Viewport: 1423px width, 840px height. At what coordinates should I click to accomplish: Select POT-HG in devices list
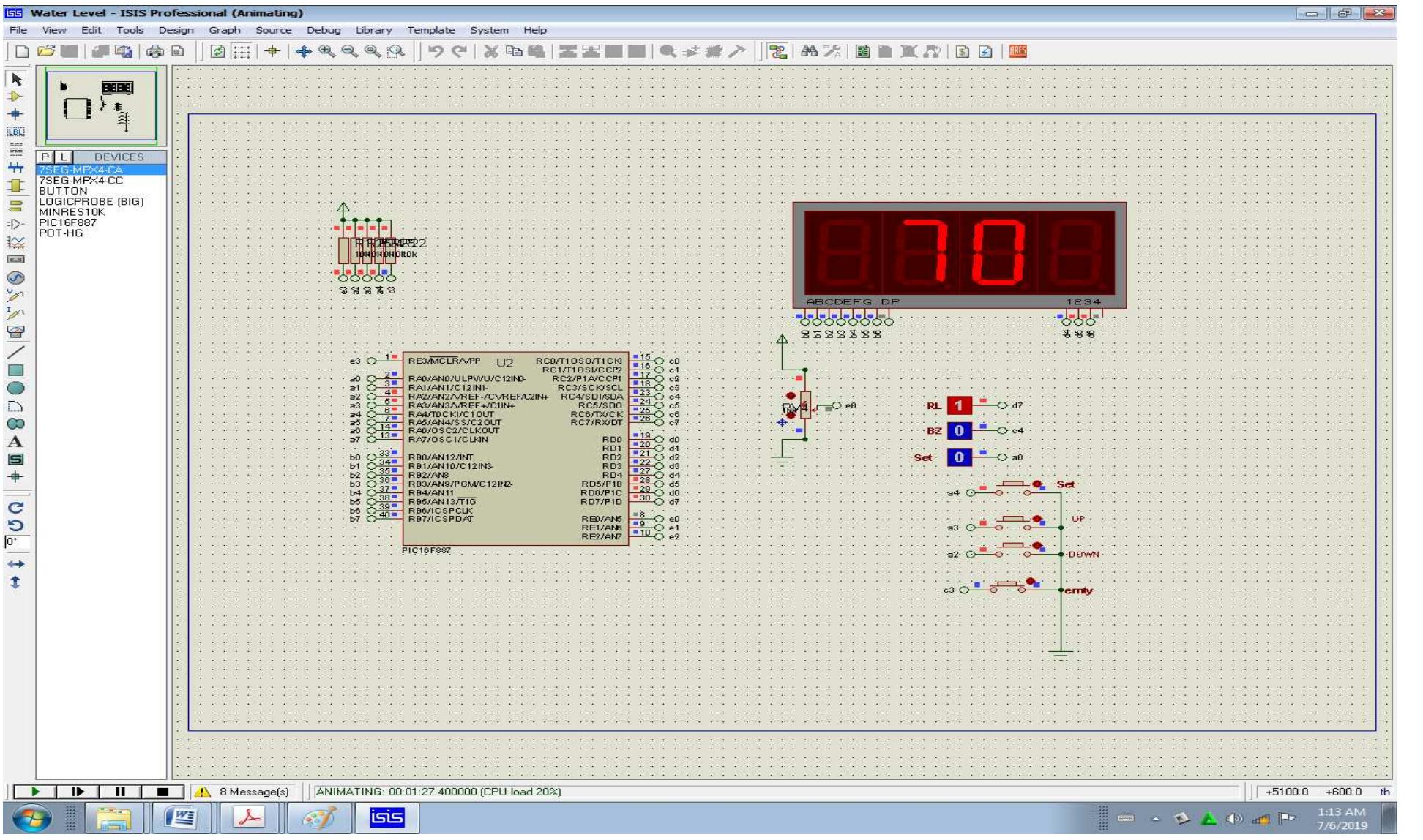(61, 233)
